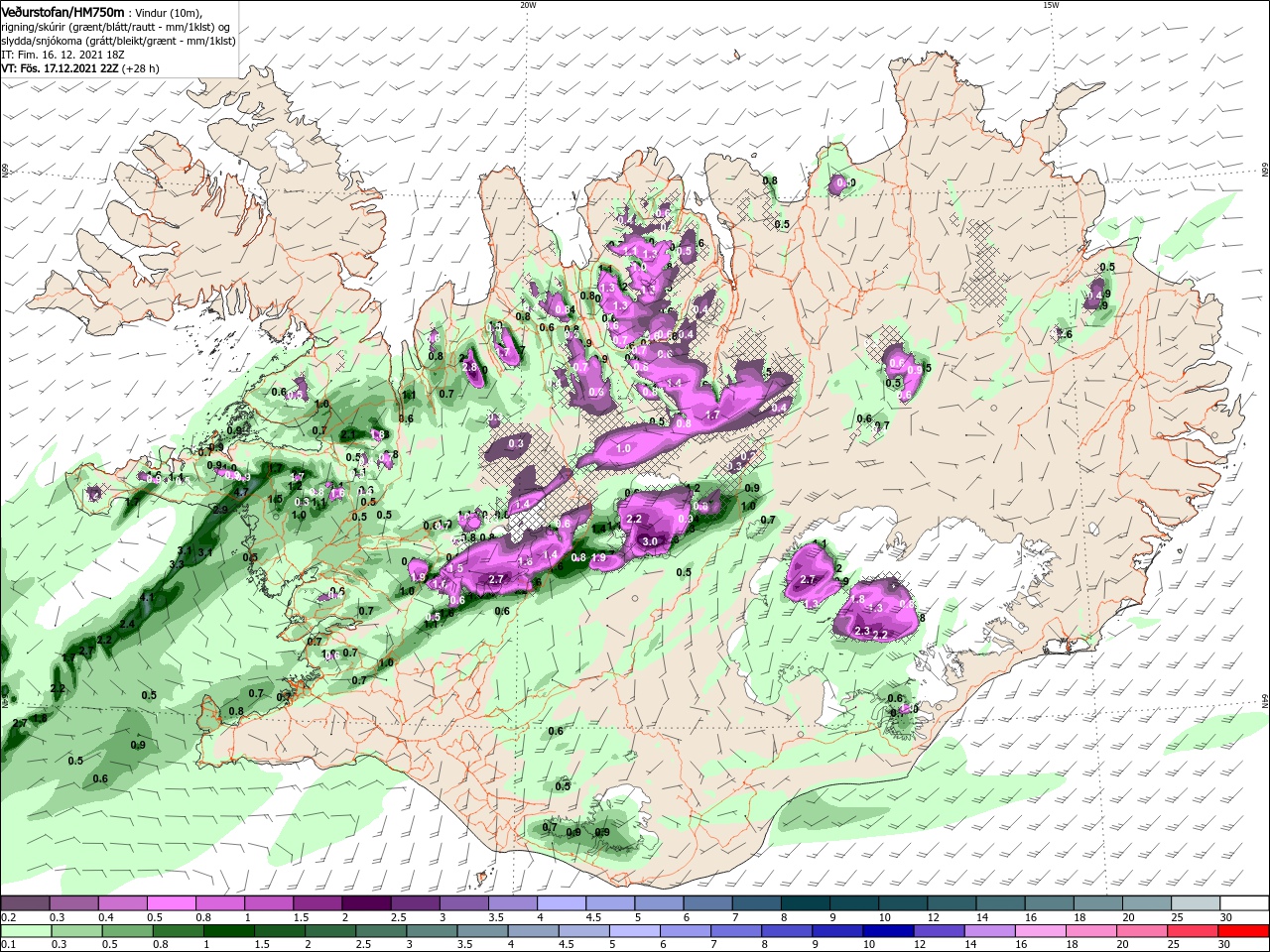
Task: Click the 3.0 snowfall value on the map
Action: 650,541
